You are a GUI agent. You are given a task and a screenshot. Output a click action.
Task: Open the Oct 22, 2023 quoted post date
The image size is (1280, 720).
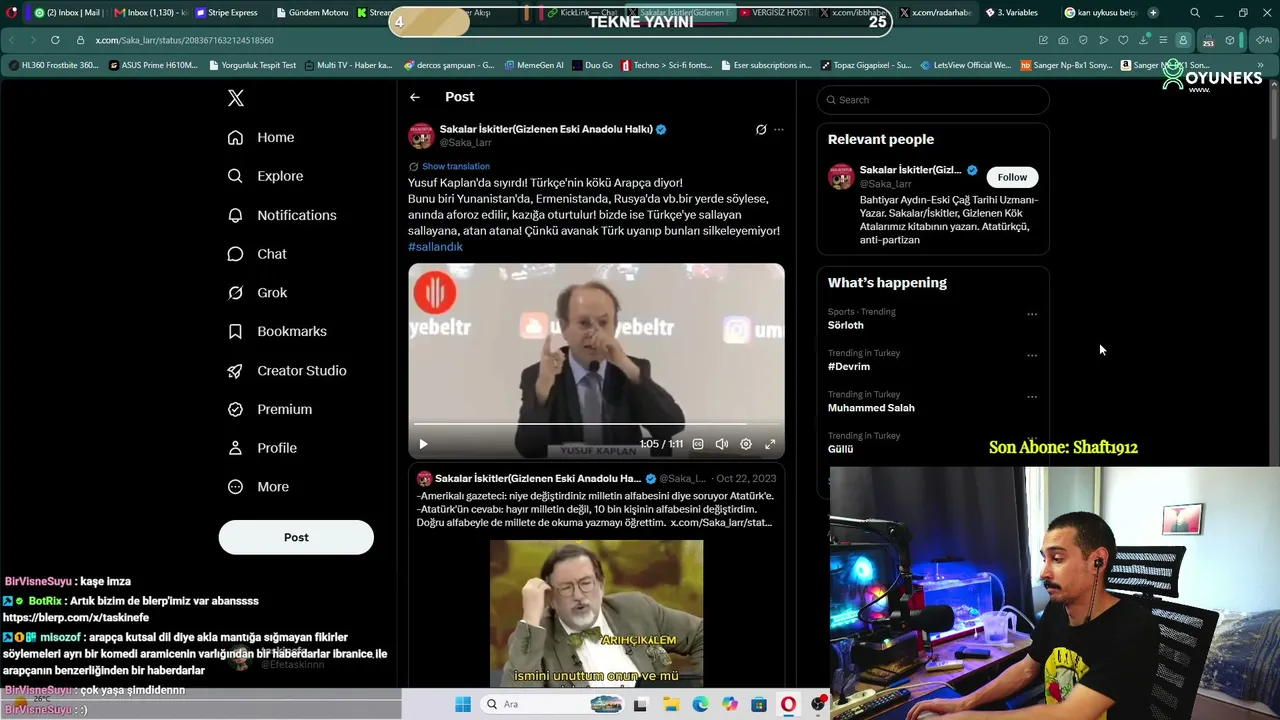[x=746, y=479]
